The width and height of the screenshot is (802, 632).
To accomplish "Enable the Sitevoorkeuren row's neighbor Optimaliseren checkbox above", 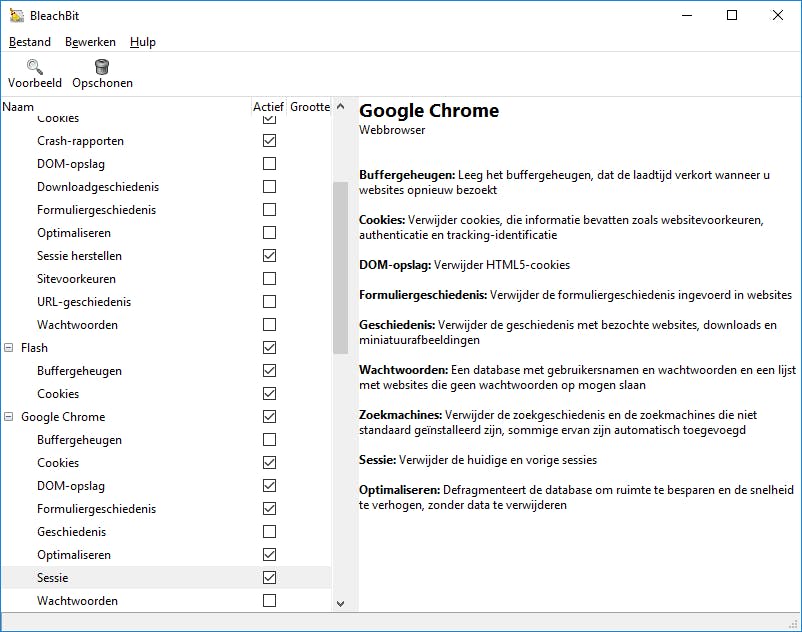I will (270, 233).
